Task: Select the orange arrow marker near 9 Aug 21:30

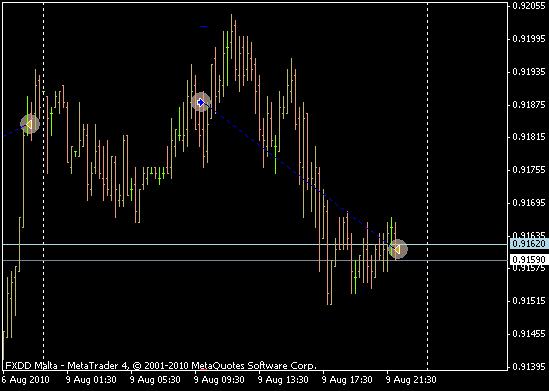Action: pos(398,249)
